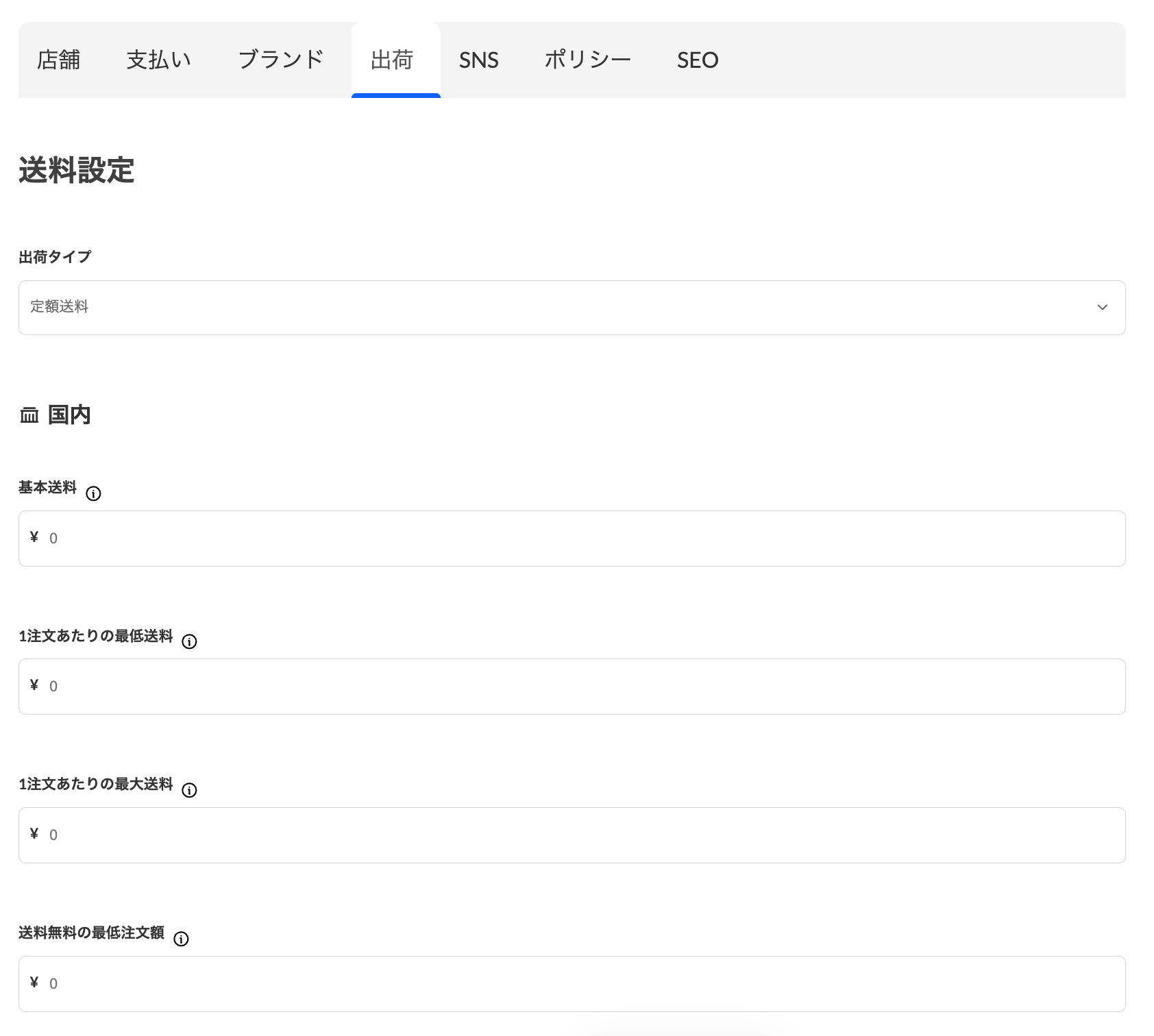Image resolution: width=1154 pixels, height=1036 pixels.
Task: Click the info icon next to 1注文あたりの最大送料
Action: [x=189, y=791]
